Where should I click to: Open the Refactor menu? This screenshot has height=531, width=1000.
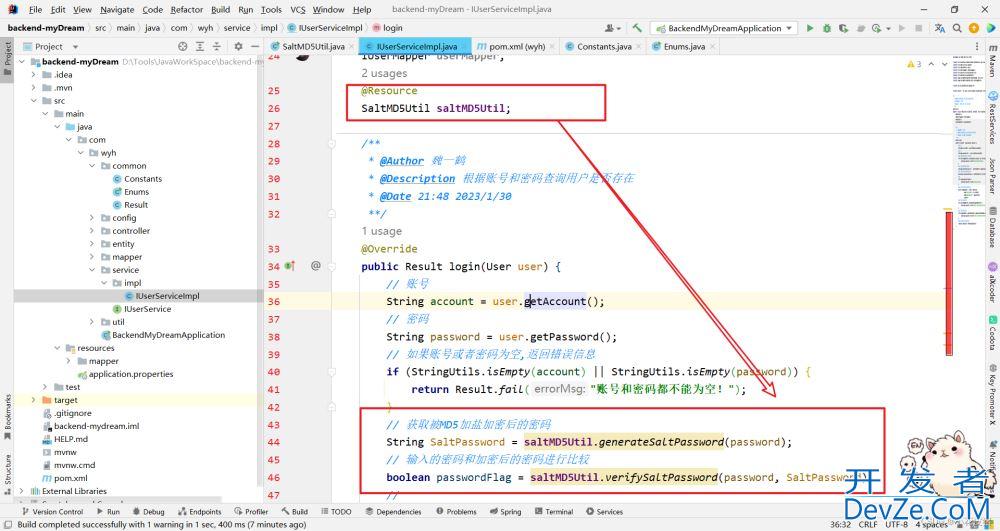point(187,10)
